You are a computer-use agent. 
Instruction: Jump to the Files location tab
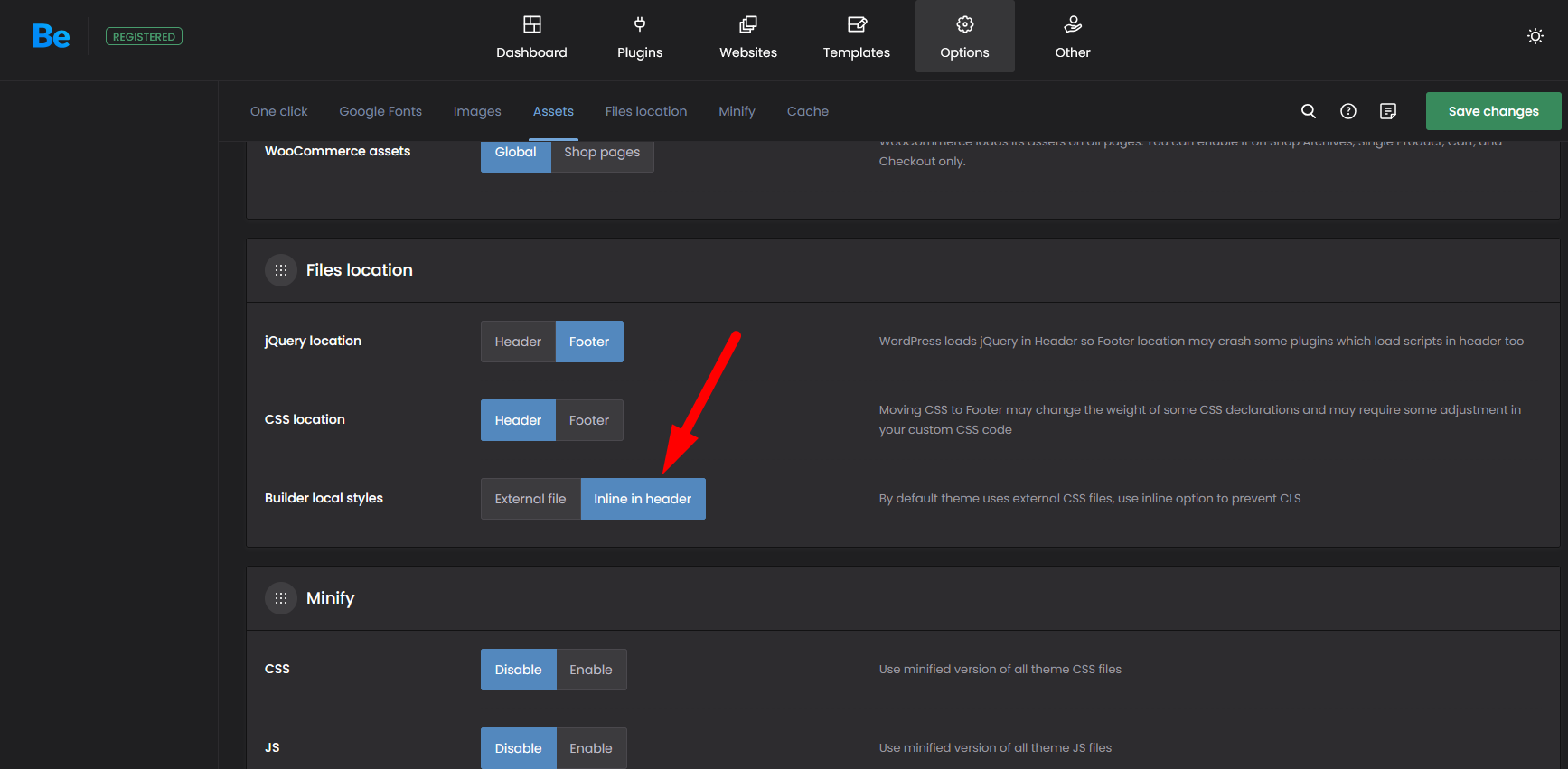646,111
